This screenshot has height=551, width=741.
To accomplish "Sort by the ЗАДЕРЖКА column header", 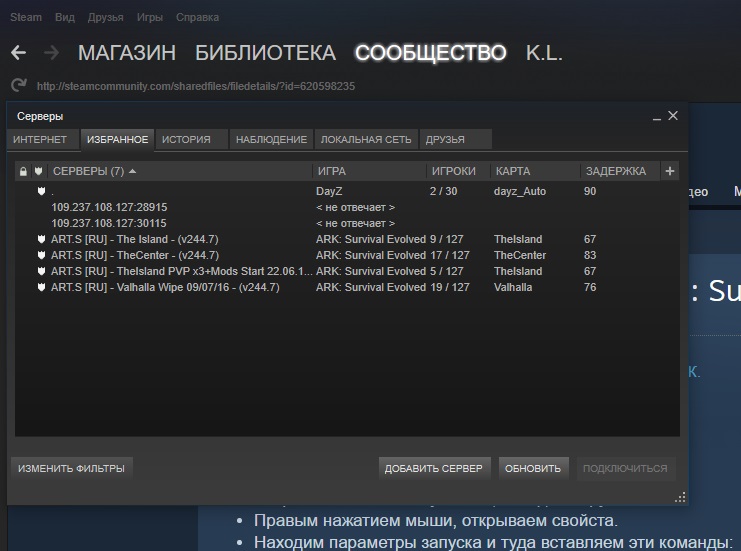I will point(620,171).
